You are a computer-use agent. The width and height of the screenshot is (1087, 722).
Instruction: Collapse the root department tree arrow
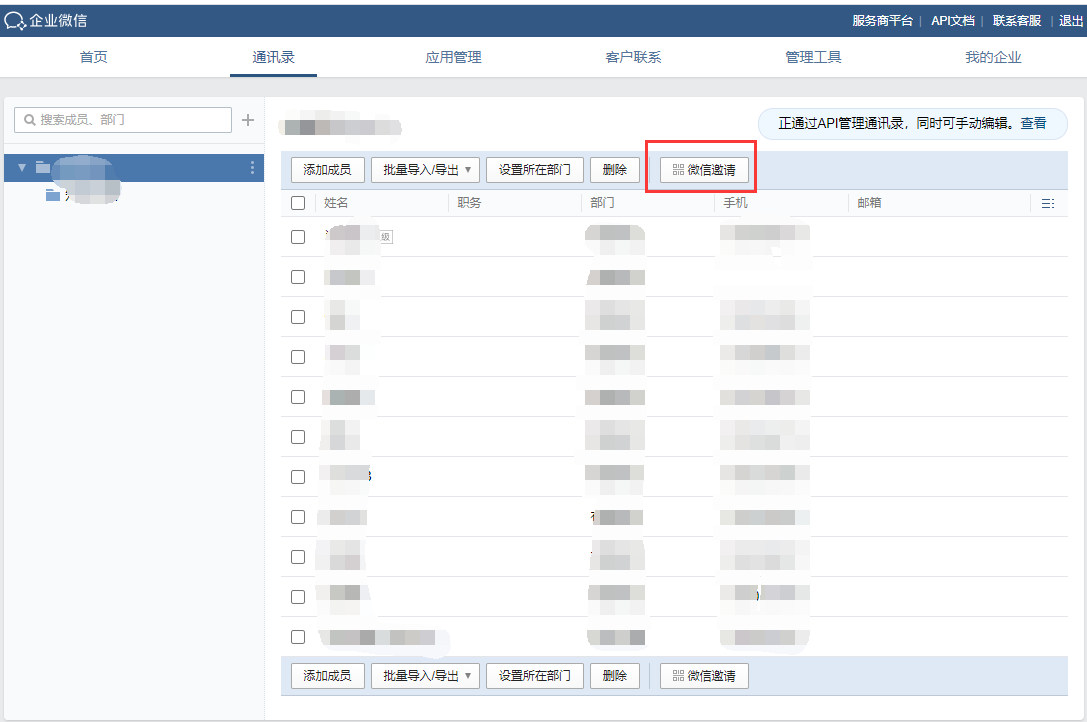click(22, 168)
